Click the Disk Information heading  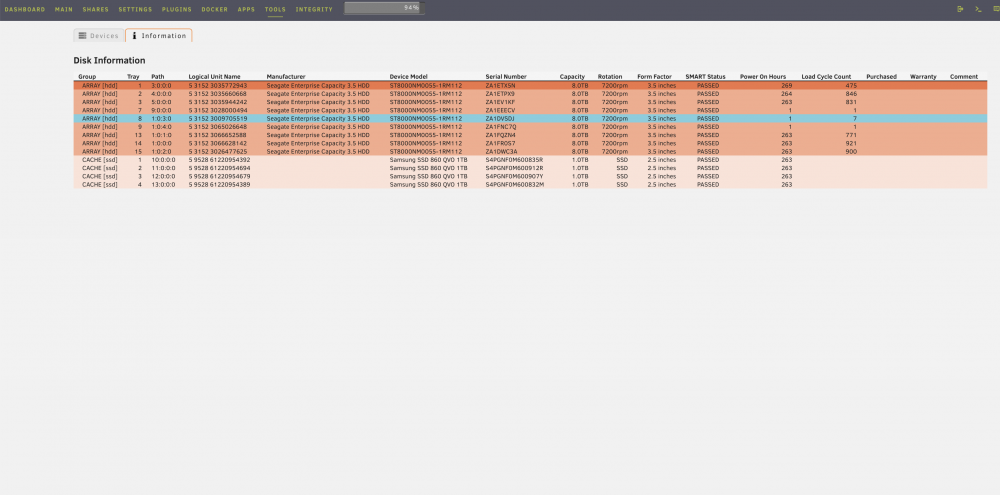(109, 61)
